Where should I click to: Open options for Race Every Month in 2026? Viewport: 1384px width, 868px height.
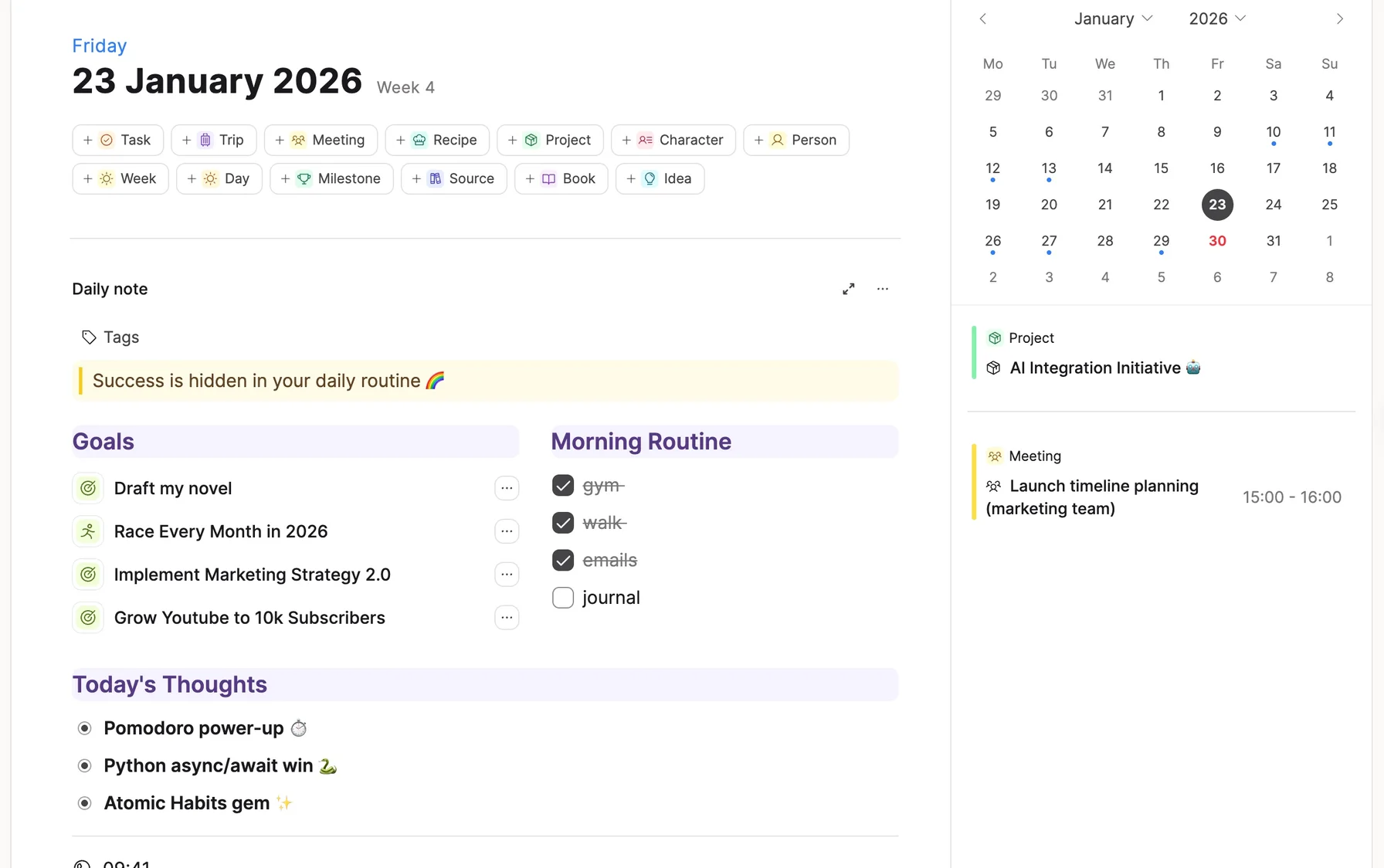[507, 531]
